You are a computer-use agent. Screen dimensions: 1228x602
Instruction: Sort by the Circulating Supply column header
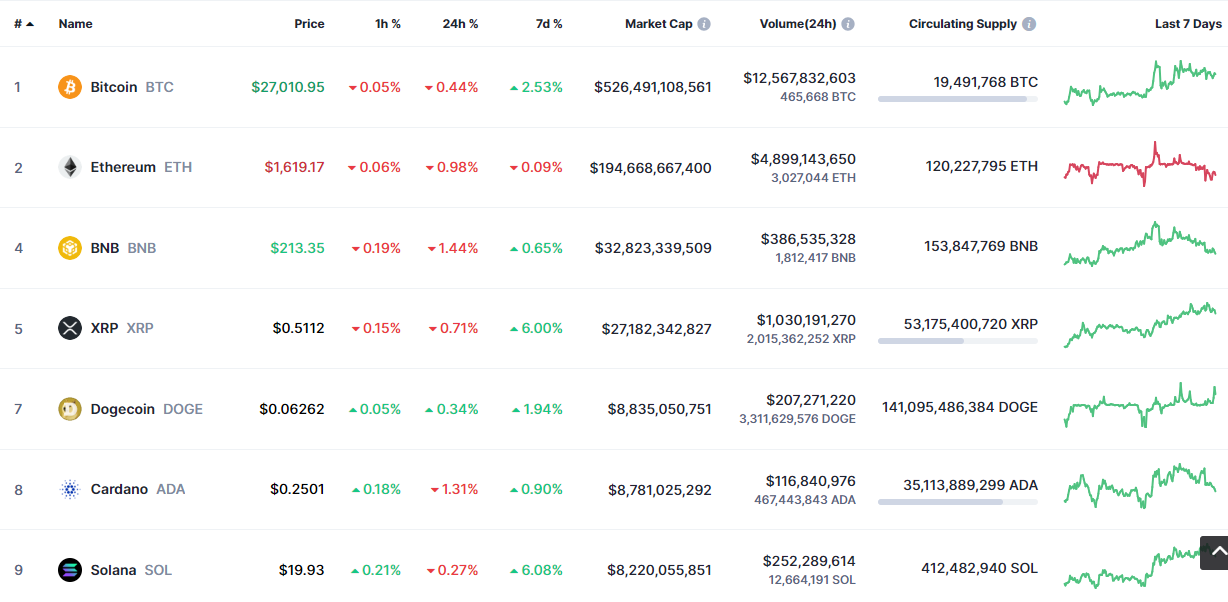coord(962,24)
